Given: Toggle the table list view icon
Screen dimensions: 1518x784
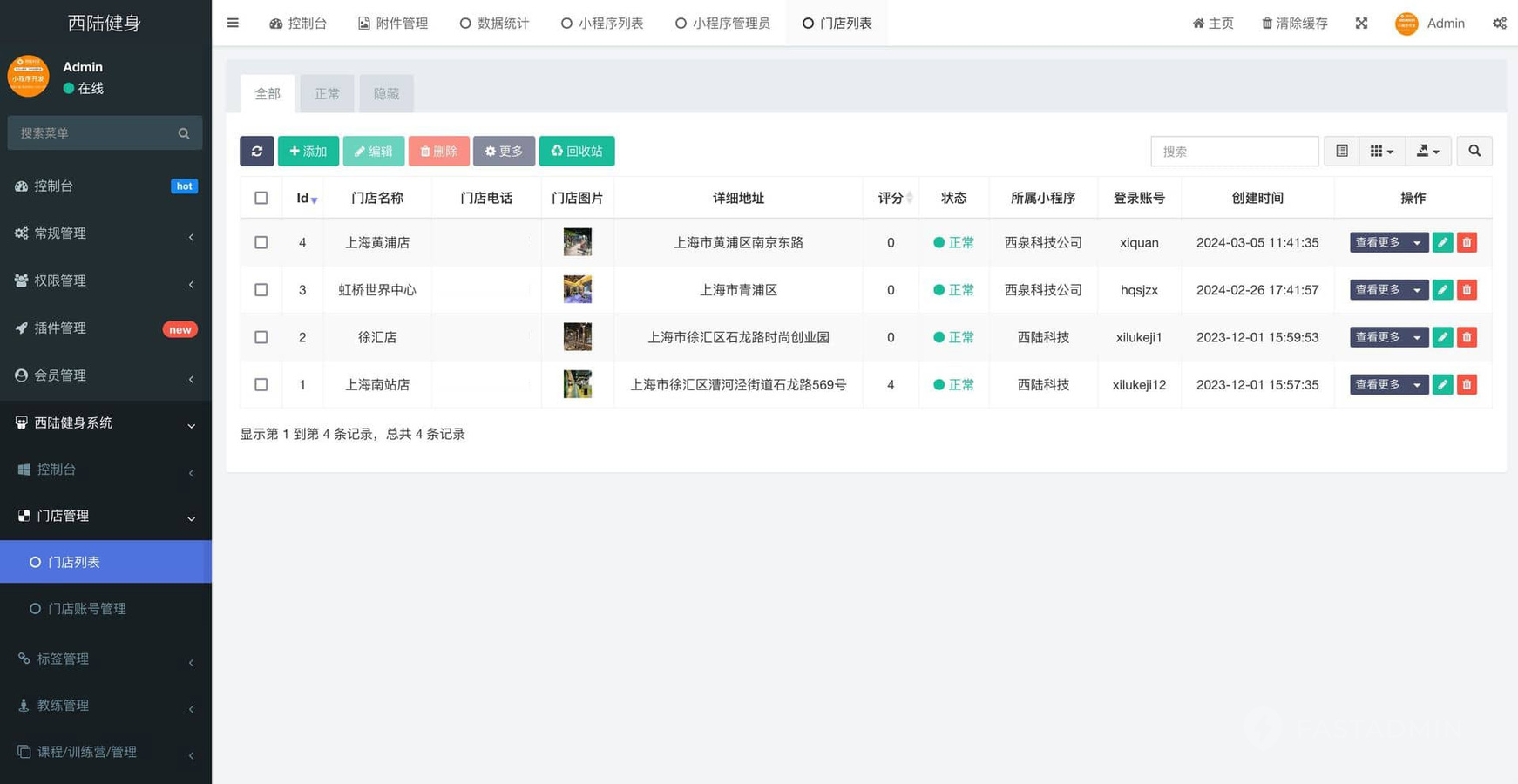Looking at the screenshot, I should click(1341, 151).
